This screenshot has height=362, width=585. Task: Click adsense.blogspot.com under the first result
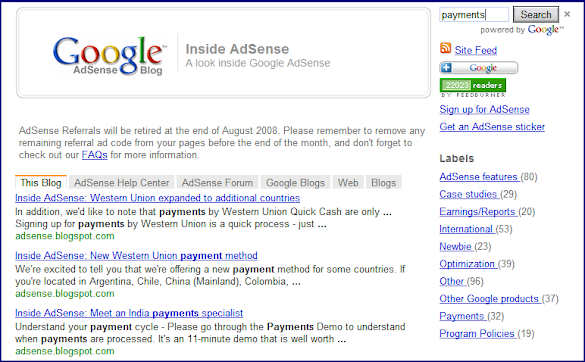tap(65, 236)
